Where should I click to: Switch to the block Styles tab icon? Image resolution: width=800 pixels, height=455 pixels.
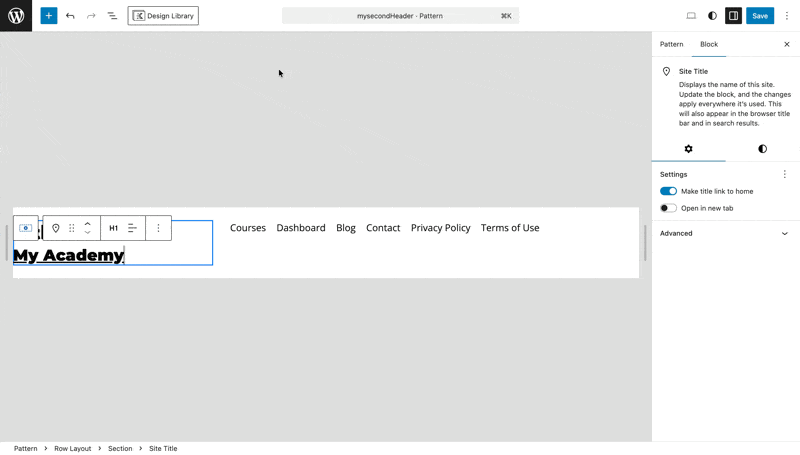click(x=762, y=149)
